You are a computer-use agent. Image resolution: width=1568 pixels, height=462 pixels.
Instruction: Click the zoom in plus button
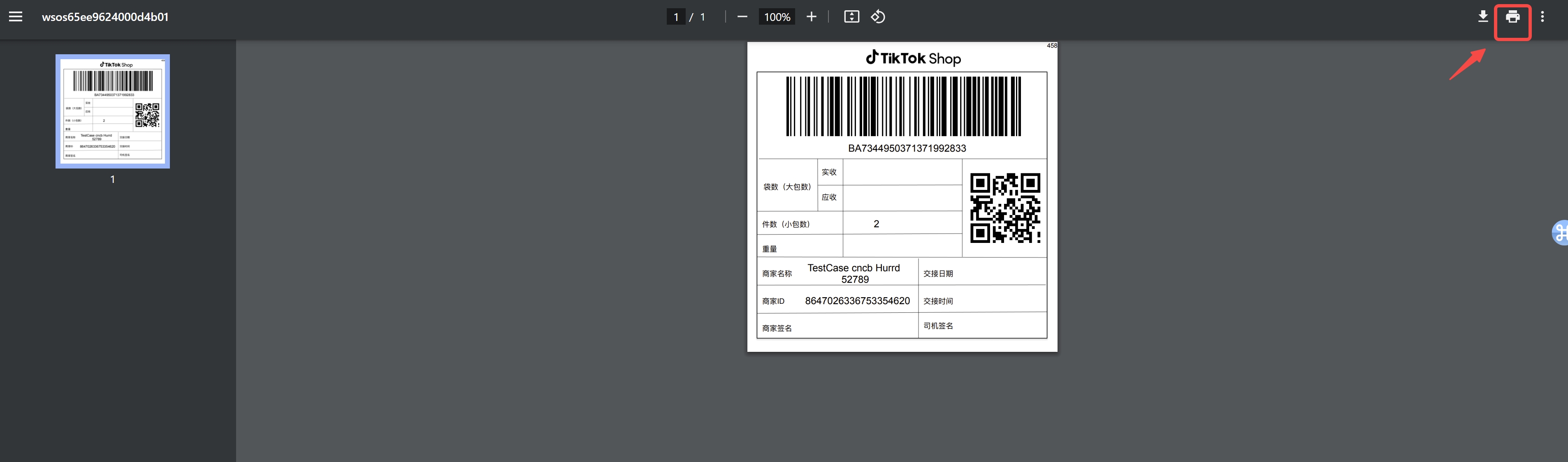(x=811, y=17)
